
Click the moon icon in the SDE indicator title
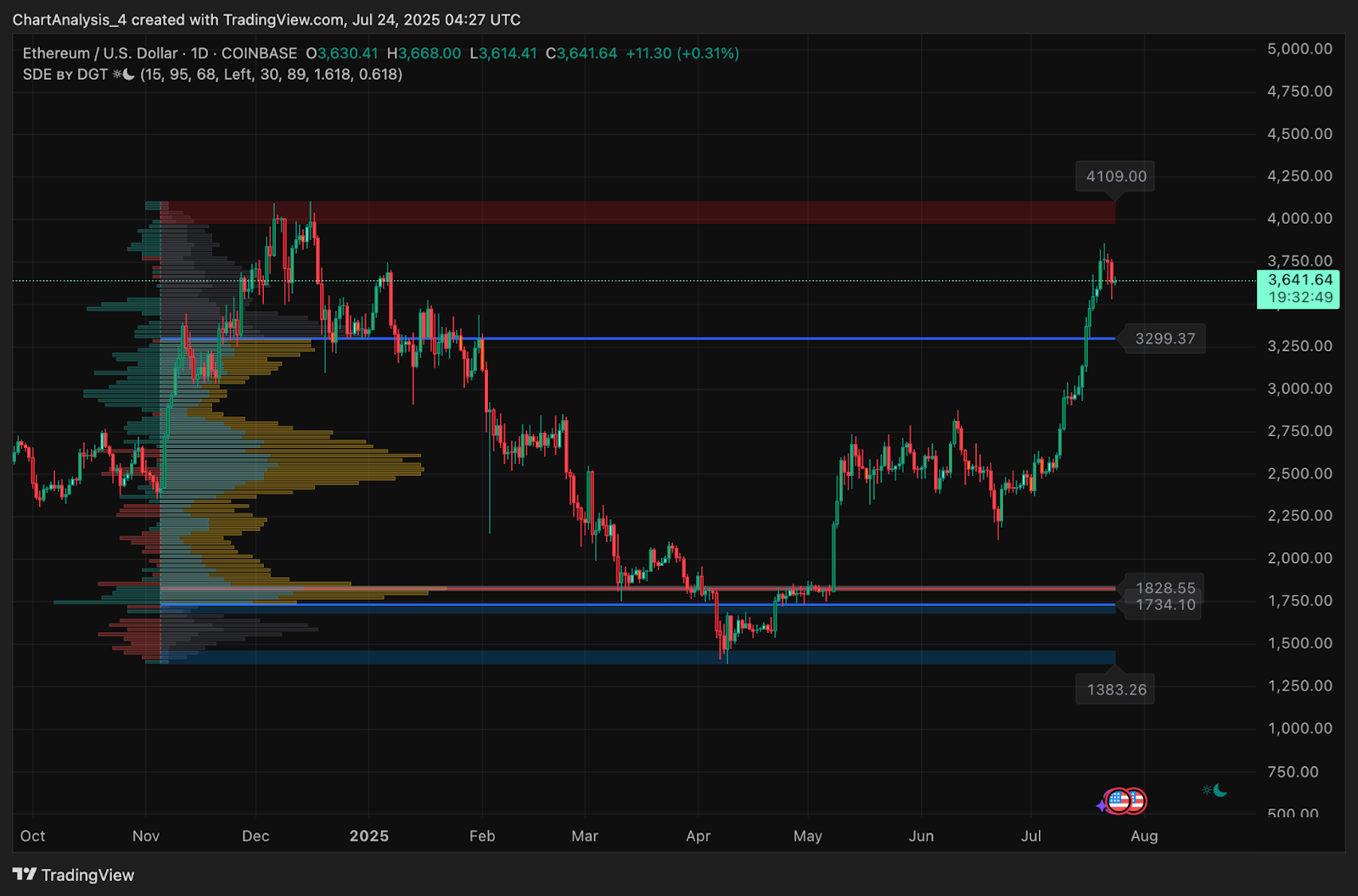click(128, 75)
